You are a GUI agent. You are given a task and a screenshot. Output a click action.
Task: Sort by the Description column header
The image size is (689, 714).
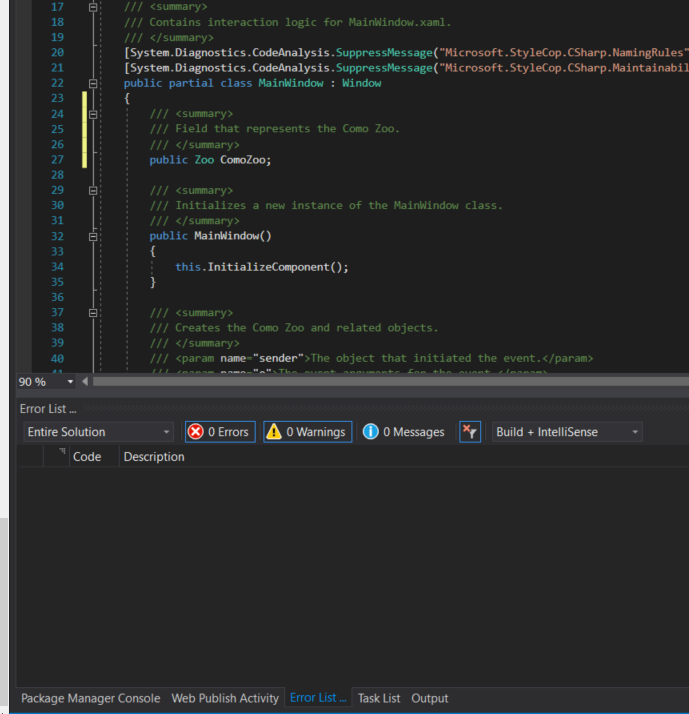point(154,457)
